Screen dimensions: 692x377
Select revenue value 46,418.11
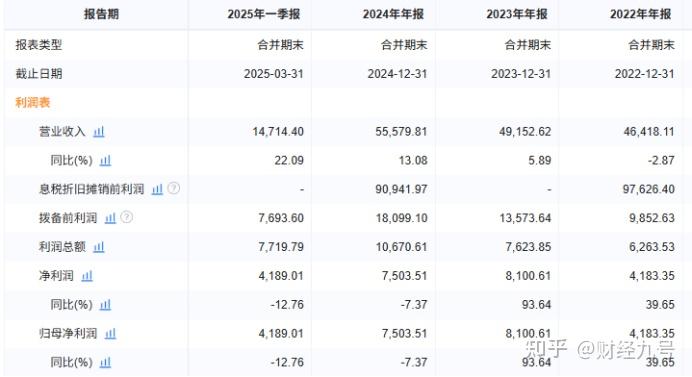click(x=649, y=132)
